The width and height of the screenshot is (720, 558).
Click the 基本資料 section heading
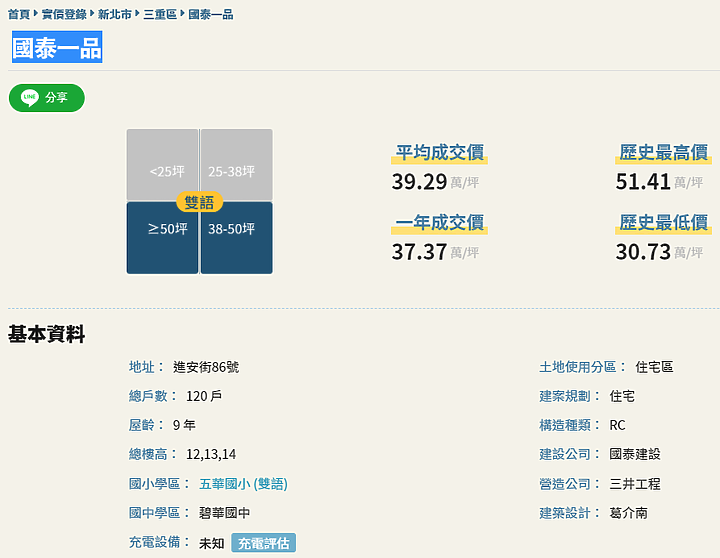tap(46, 334)
